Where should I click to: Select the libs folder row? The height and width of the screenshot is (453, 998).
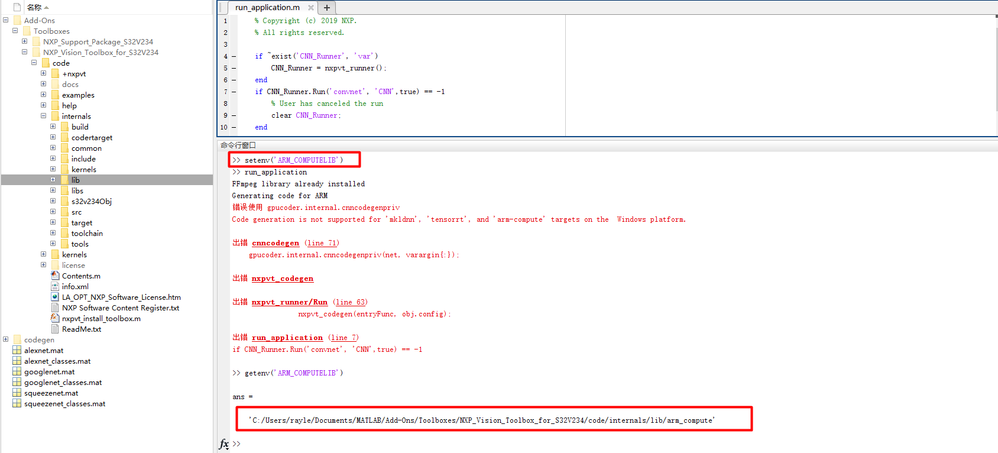tap(106, 191)
